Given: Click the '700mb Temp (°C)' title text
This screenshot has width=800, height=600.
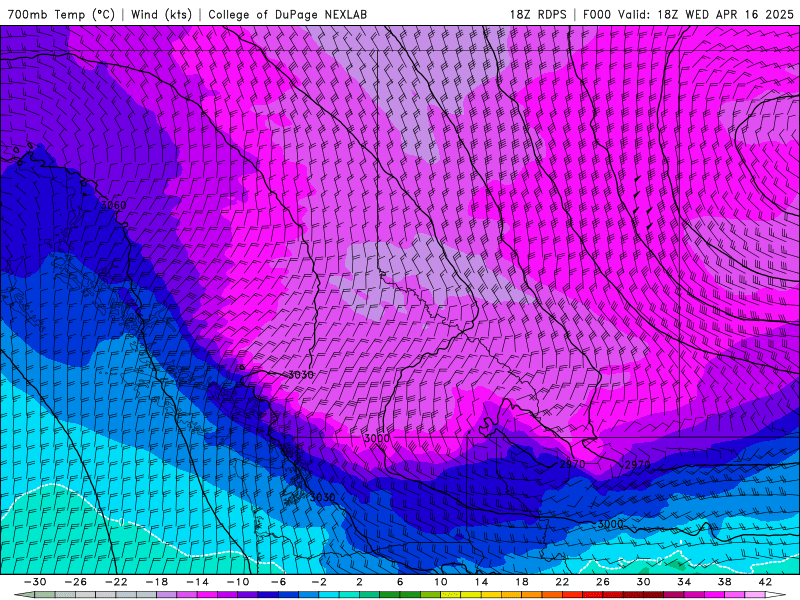Looking at the screenshot, I should pyautogui.click(x=61, y=14).
